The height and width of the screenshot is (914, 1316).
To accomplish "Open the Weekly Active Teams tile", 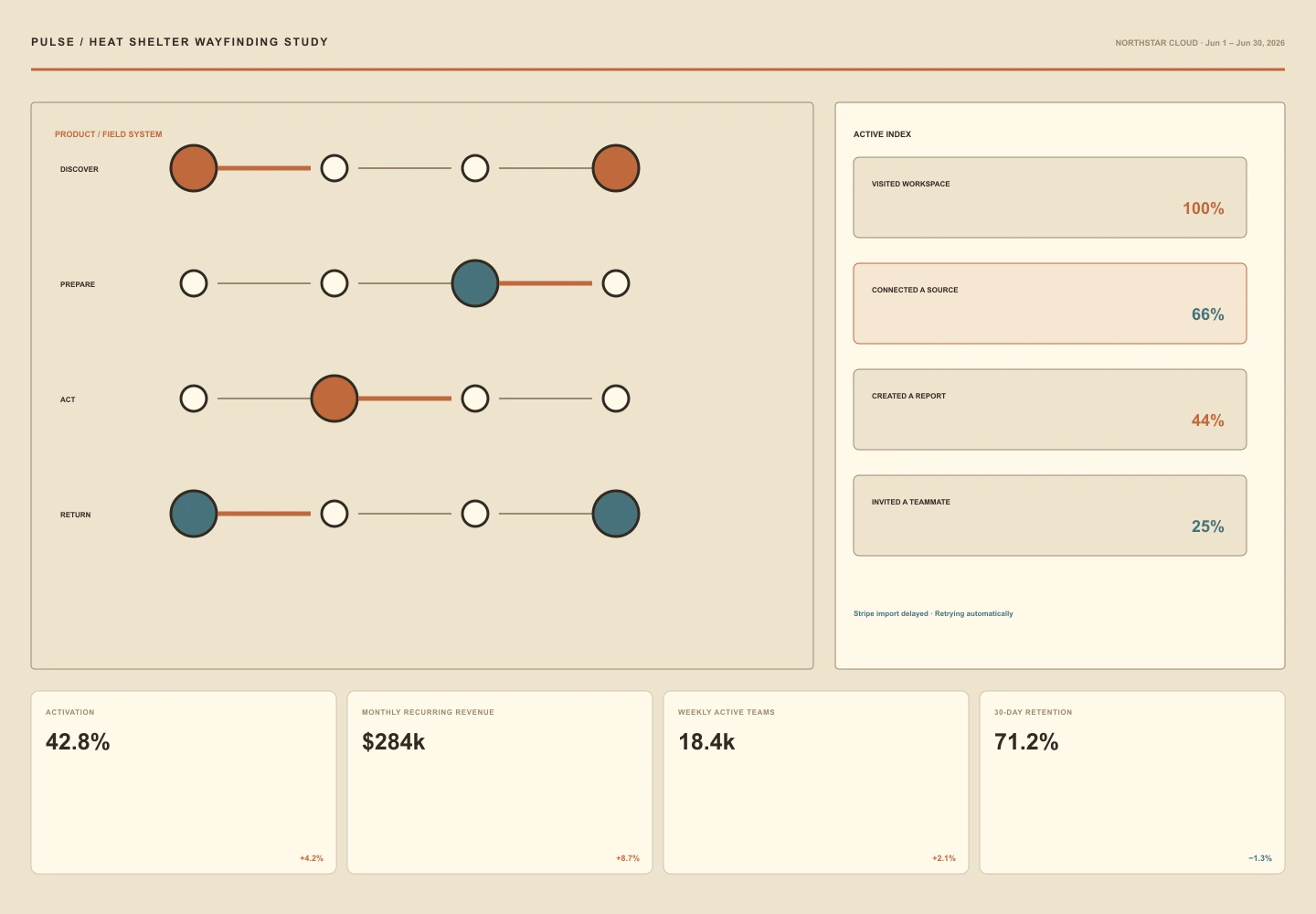I will 816,782.
